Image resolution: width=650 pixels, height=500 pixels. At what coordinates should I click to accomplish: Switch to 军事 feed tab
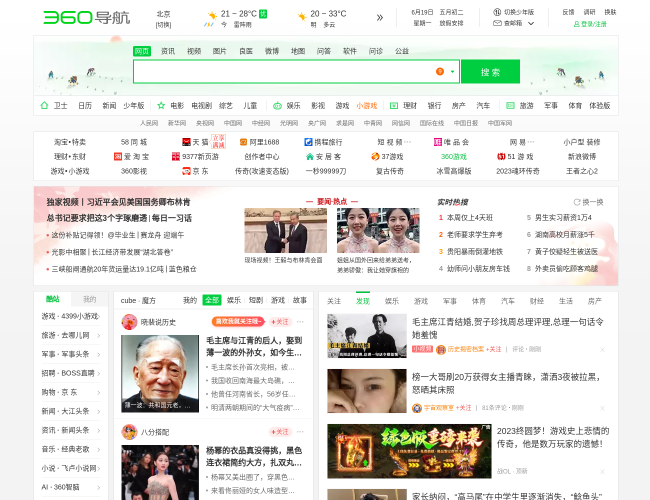pyautogui.click(x=450, y=301)
